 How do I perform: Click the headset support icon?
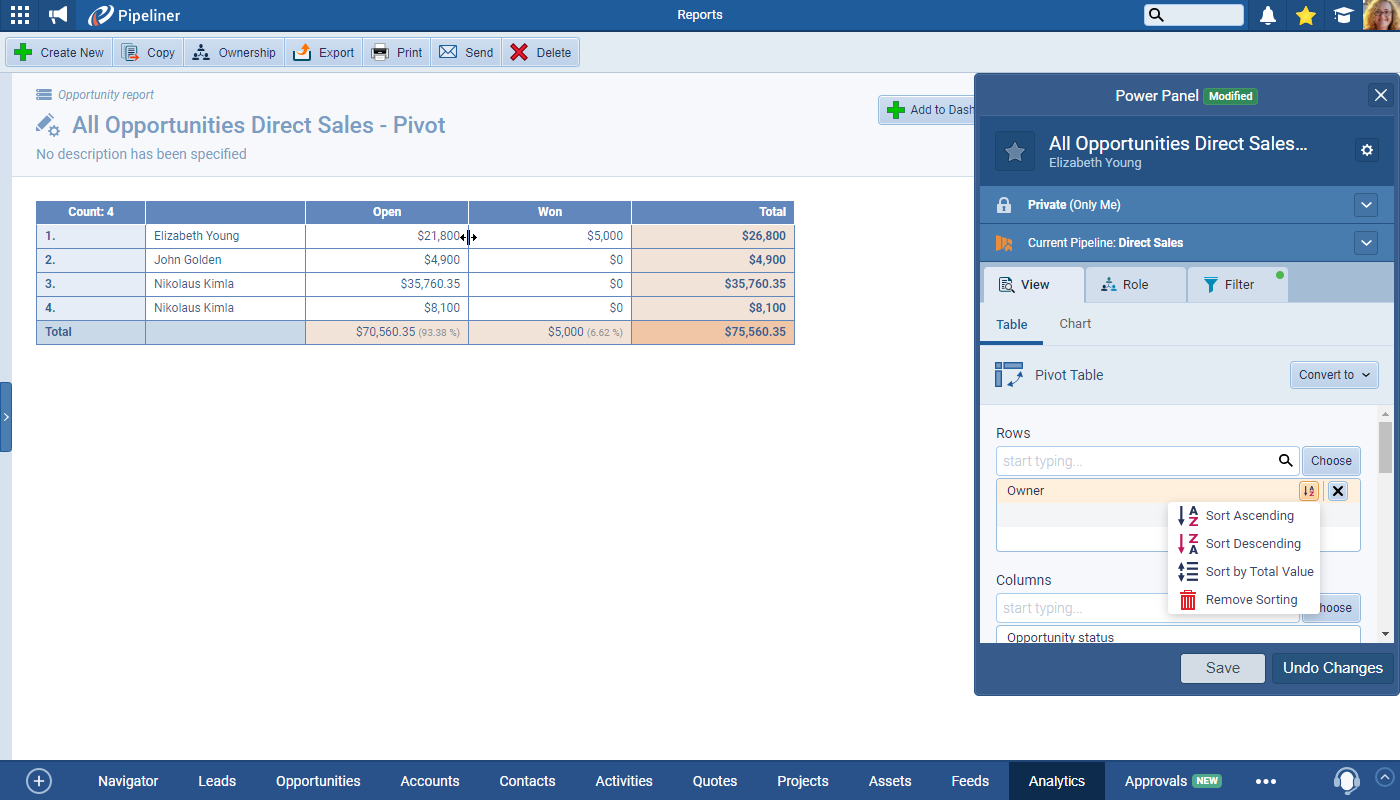[1347, 781]
